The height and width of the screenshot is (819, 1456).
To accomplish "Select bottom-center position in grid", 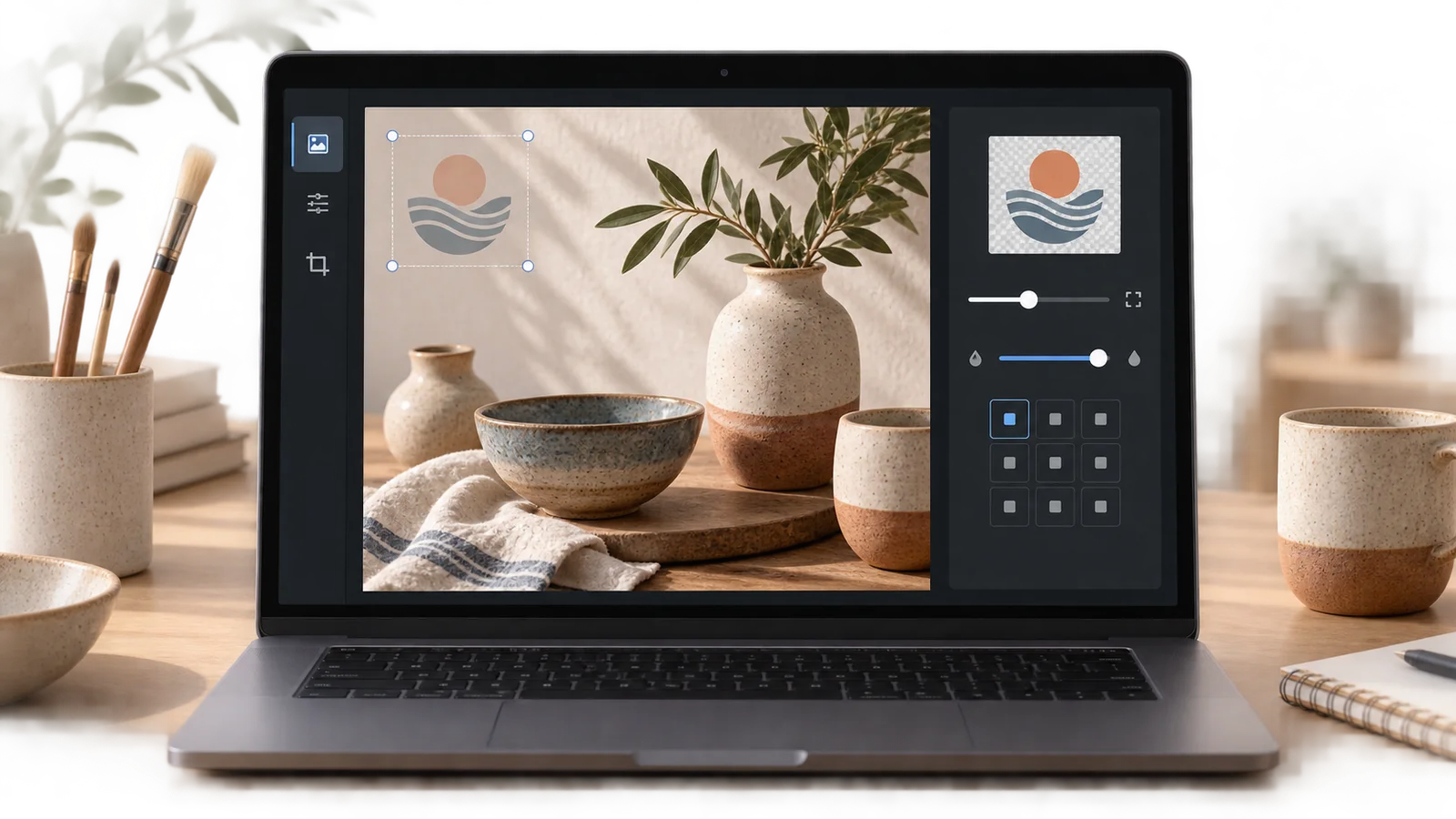I will pyautogui.click(x=1055, y=507).
